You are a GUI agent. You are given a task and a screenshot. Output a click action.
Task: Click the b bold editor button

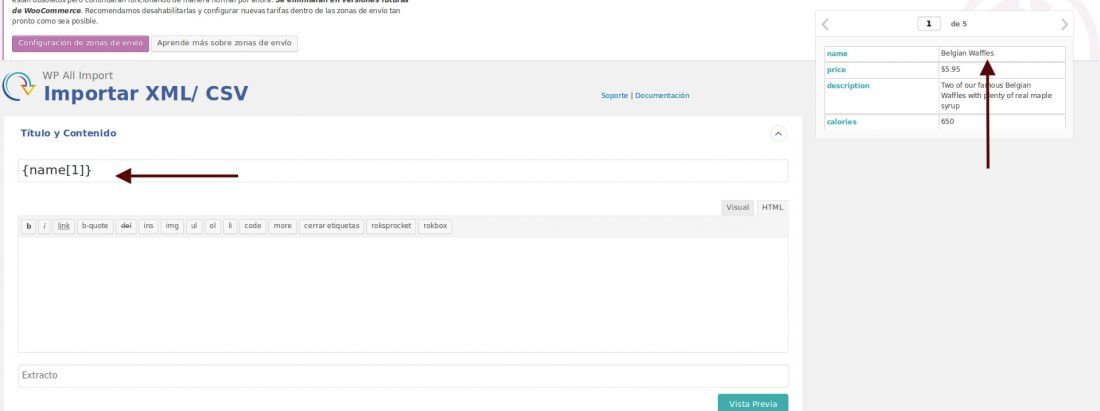tap(29, 226)
